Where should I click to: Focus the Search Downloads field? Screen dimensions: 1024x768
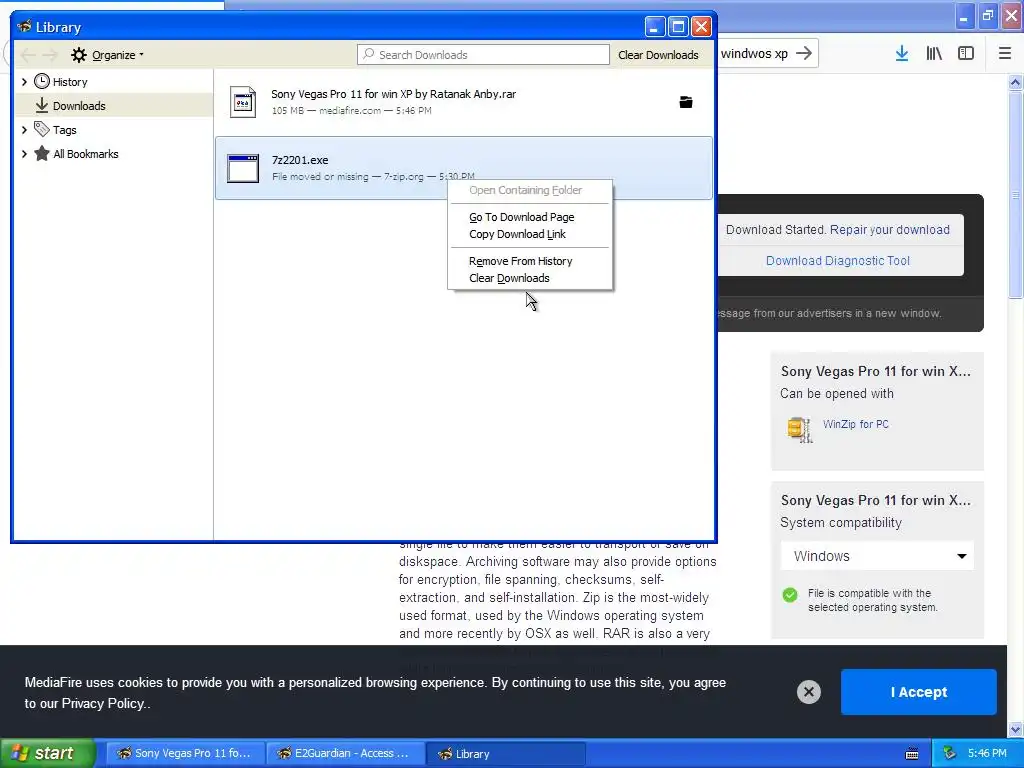point(483,55)
